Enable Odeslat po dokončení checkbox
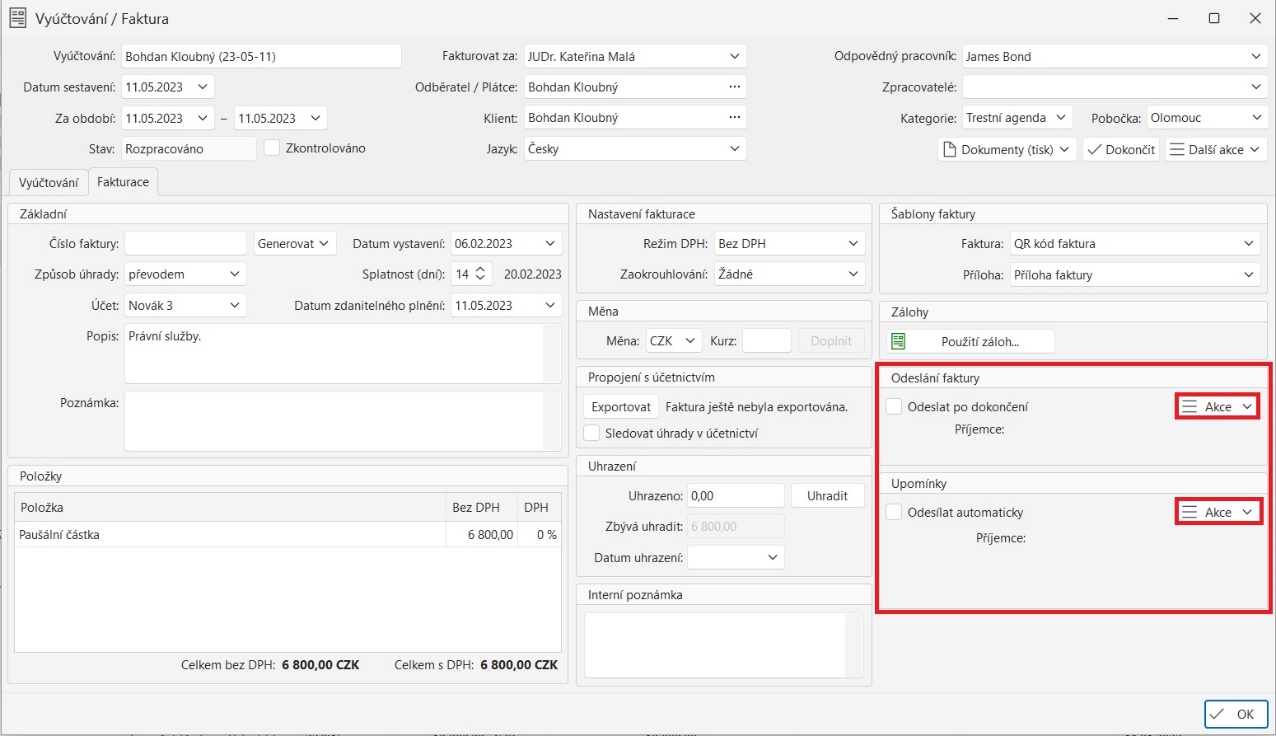 click(895, 407)
